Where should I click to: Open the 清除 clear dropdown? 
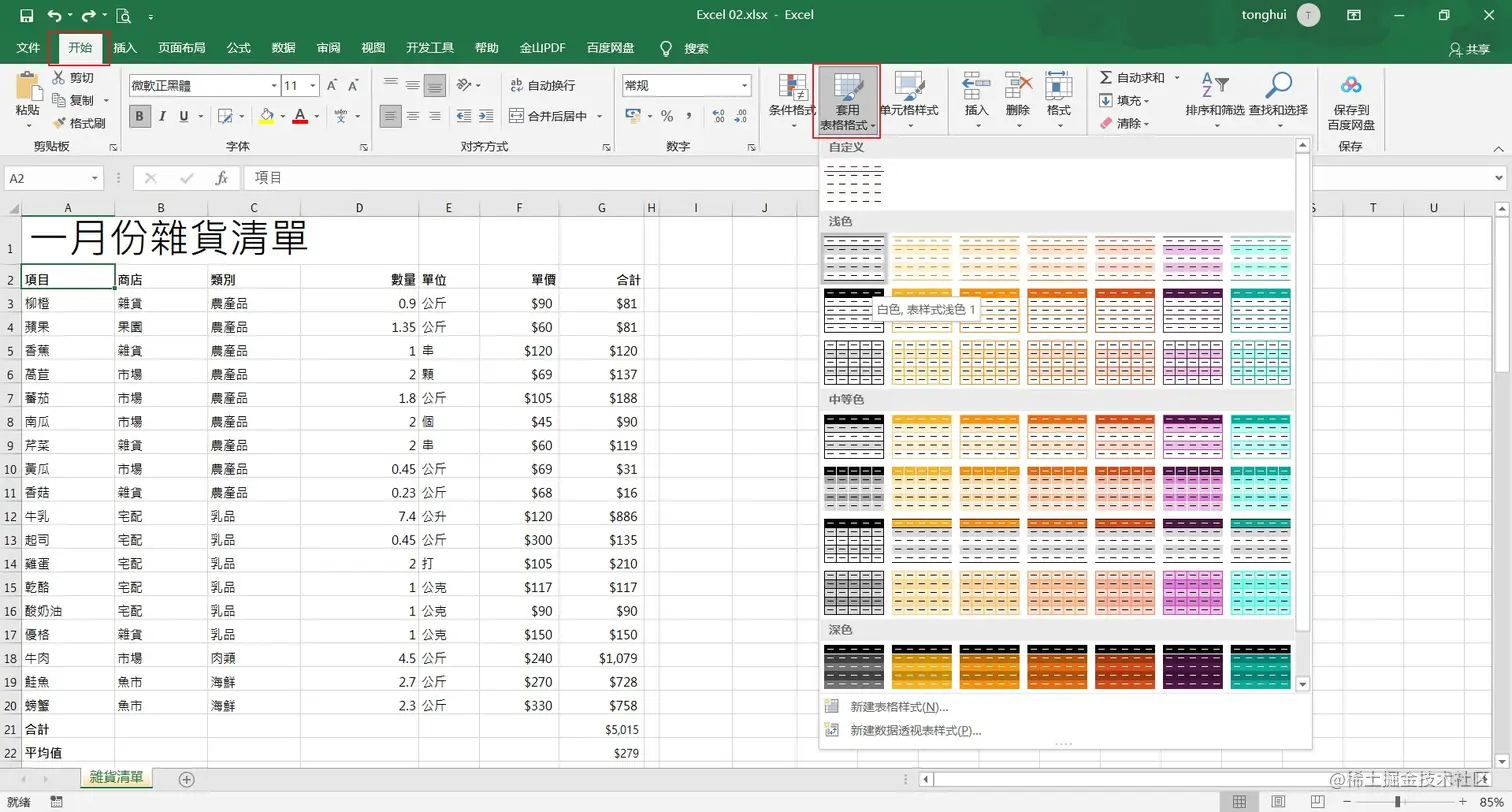[x=1124, y=124]
